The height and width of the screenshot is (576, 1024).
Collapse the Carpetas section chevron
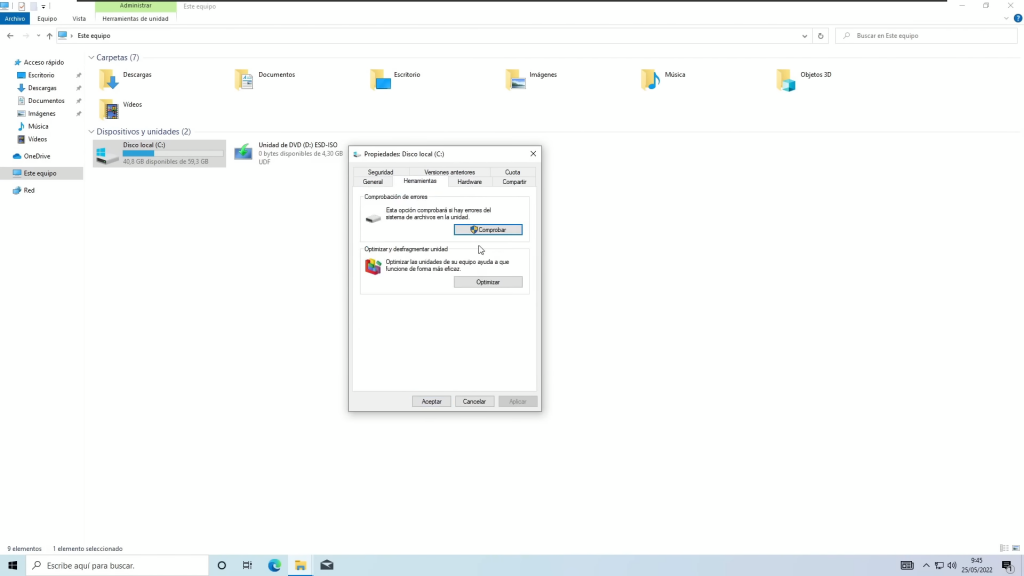(91, 58)
